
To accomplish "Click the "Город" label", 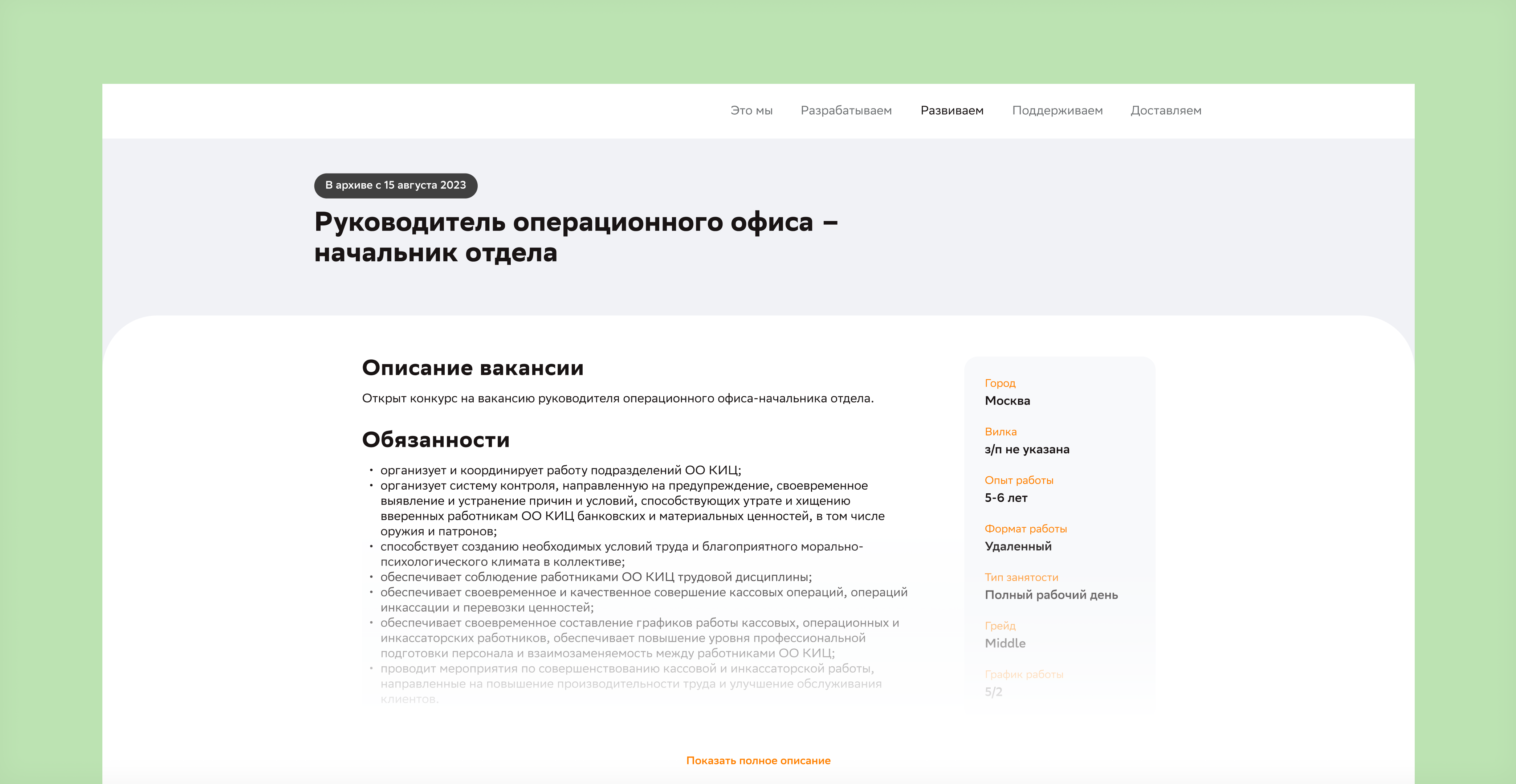I will (x=1000, y=383).
